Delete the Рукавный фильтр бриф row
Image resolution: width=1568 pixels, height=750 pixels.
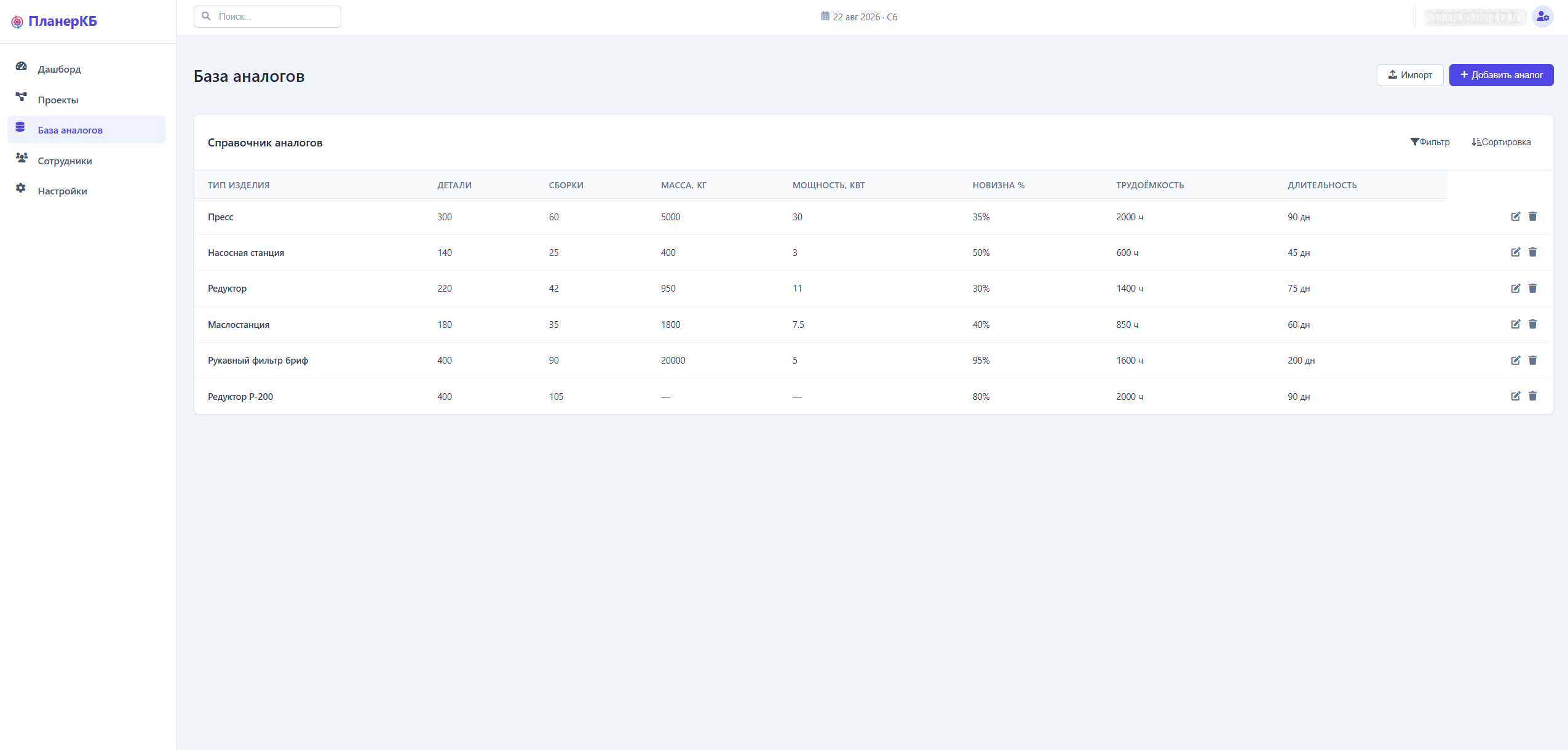pyautogui.click(x=1532, y=361)
